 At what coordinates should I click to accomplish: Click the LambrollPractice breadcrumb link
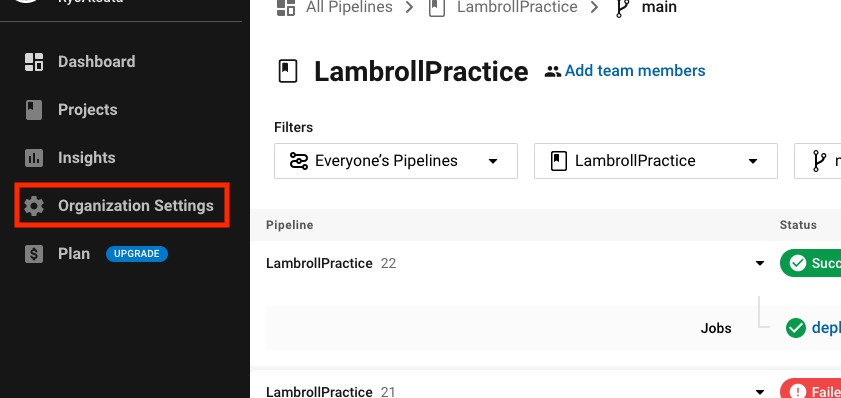[517, 8]
